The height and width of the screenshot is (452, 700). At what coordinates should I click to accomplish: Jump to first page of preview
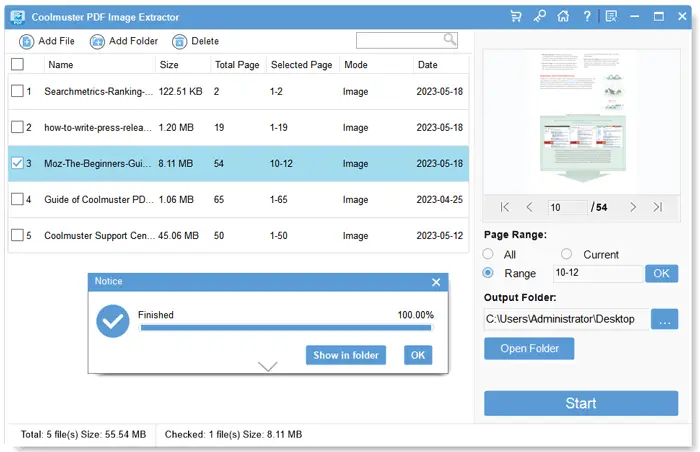pyautogui.click(x=504, y=207)
